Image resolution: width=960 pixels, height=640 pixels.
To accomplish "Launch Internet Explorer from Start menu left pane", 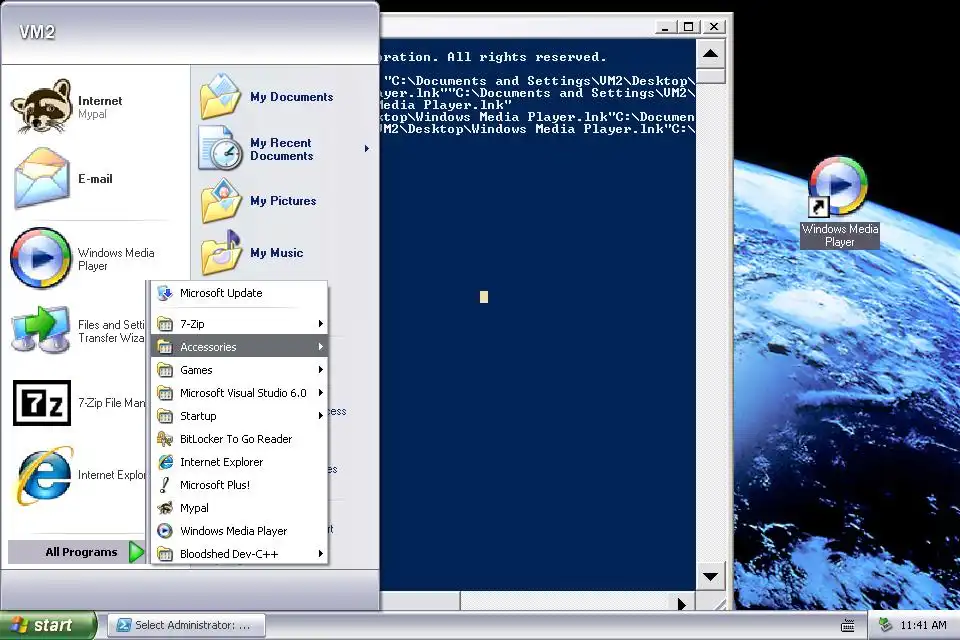I will [x=45, y=475].
